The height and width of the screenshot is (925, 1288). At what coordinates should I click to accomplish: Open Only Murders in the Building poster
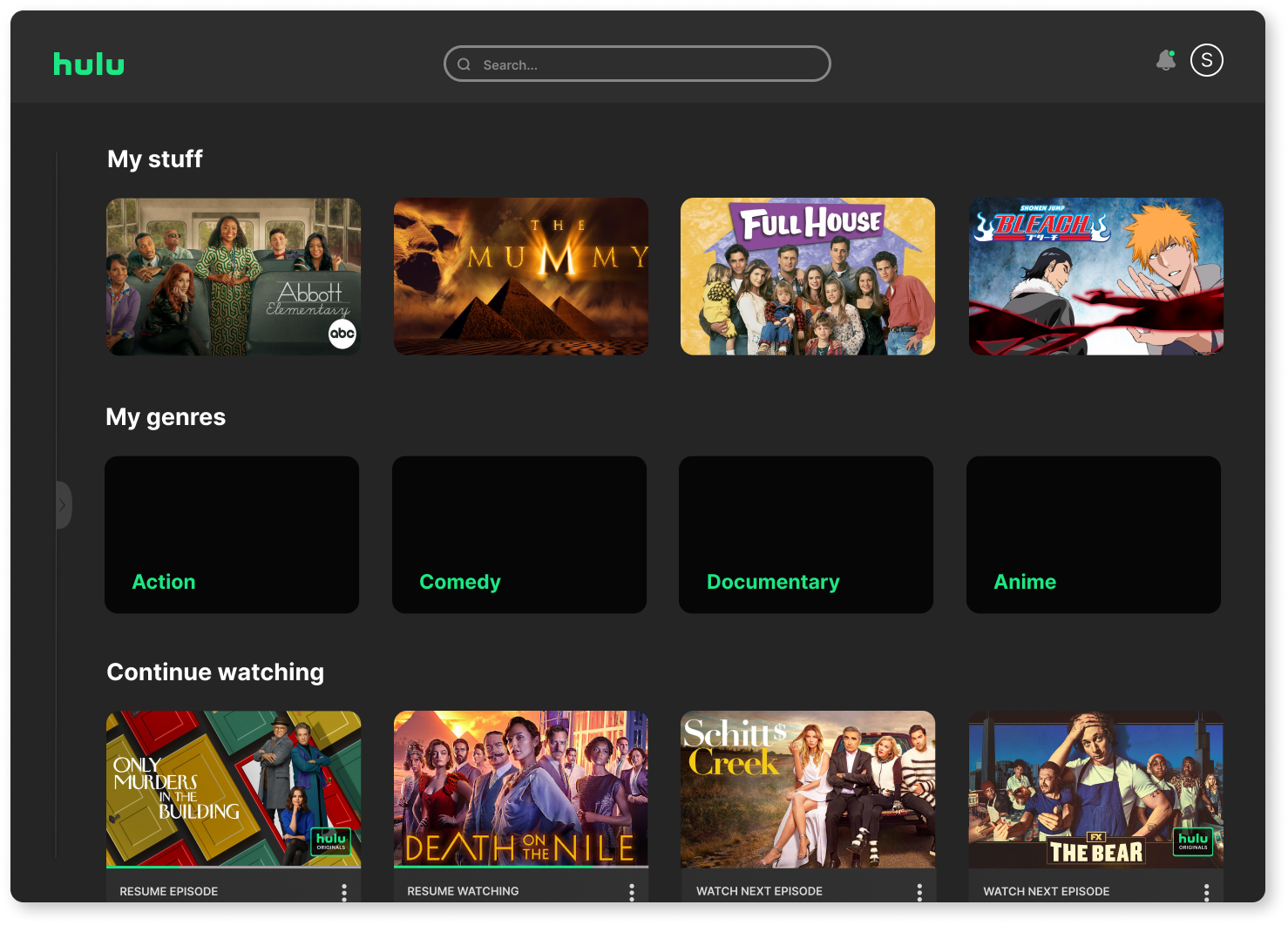point(234,788)
